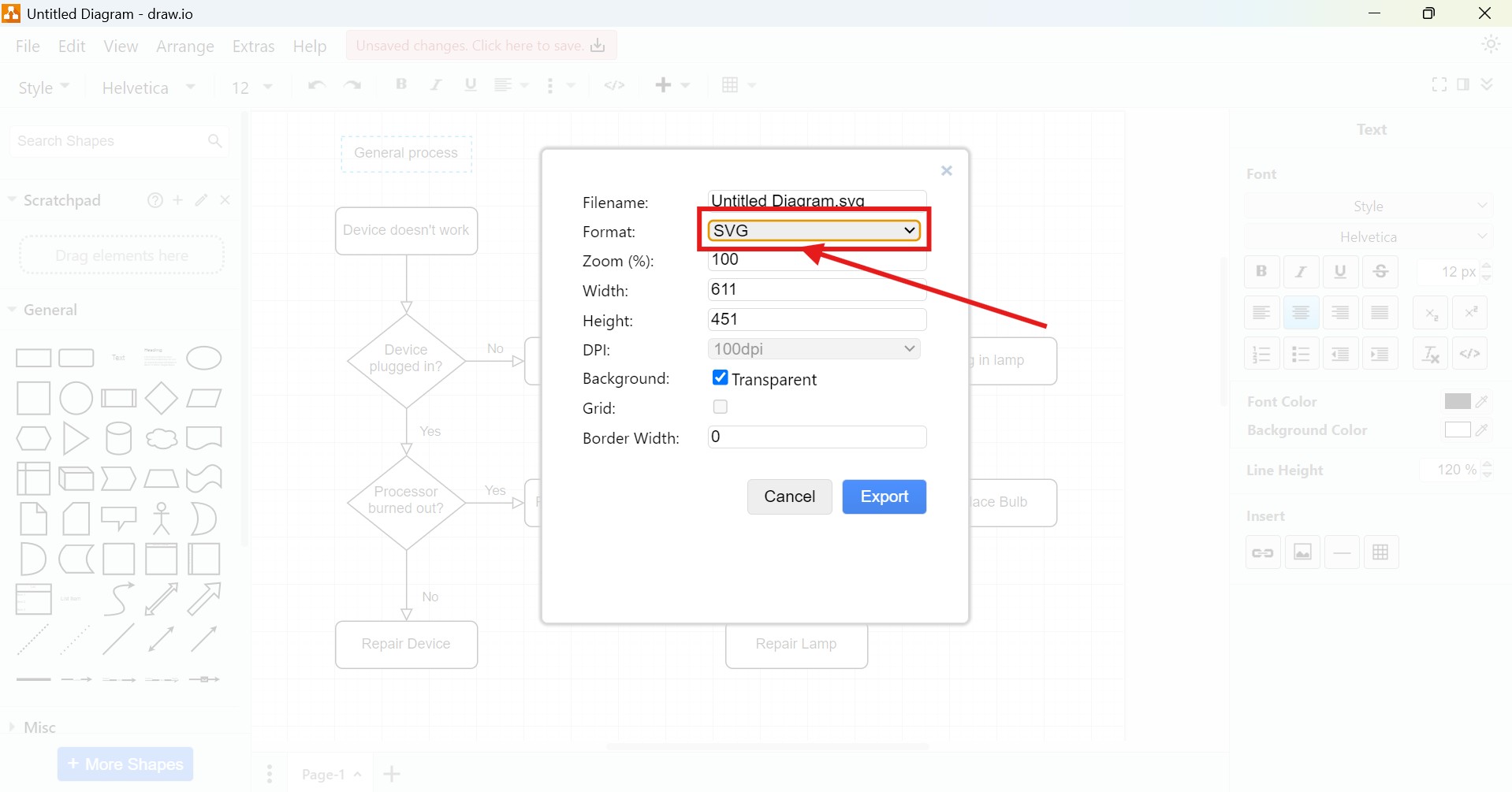Switch to the Page-1 tab

(x=326, y=773)
